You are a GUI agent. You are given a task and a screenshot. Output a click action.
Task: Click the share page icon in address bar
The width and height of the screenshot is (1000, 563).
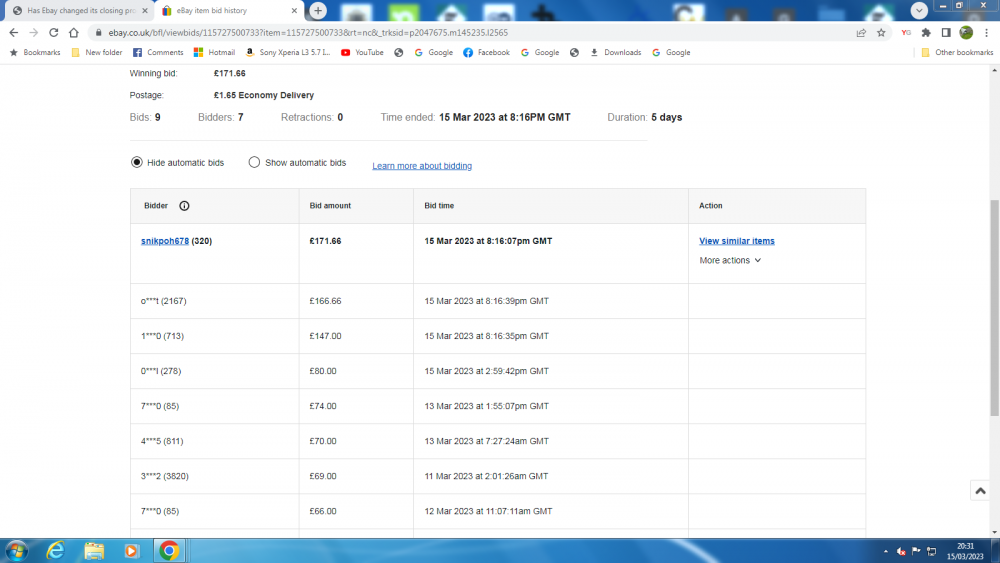[x=861, y=32]
